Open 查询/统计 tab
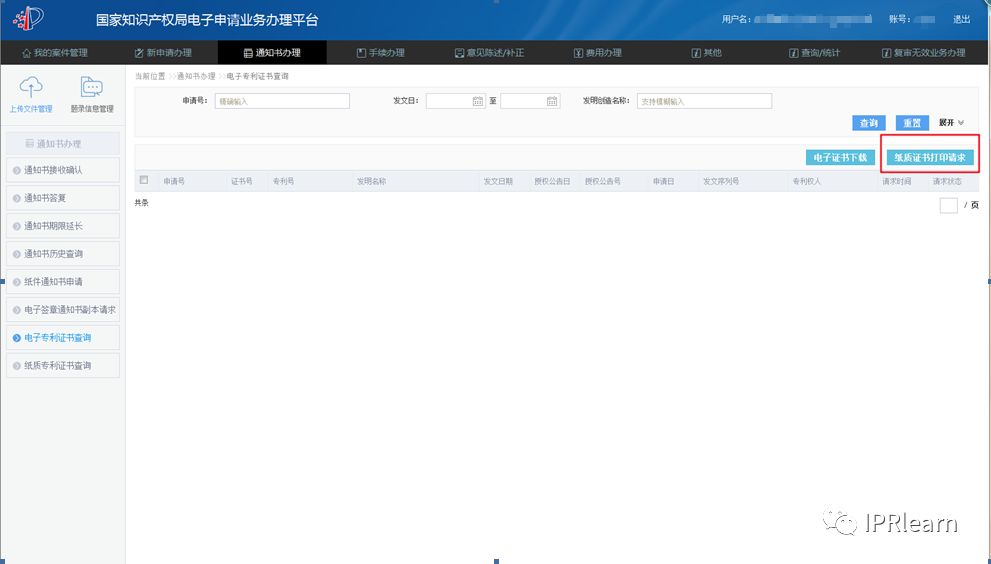Screen dimensions: 991x564 point(815,52)
